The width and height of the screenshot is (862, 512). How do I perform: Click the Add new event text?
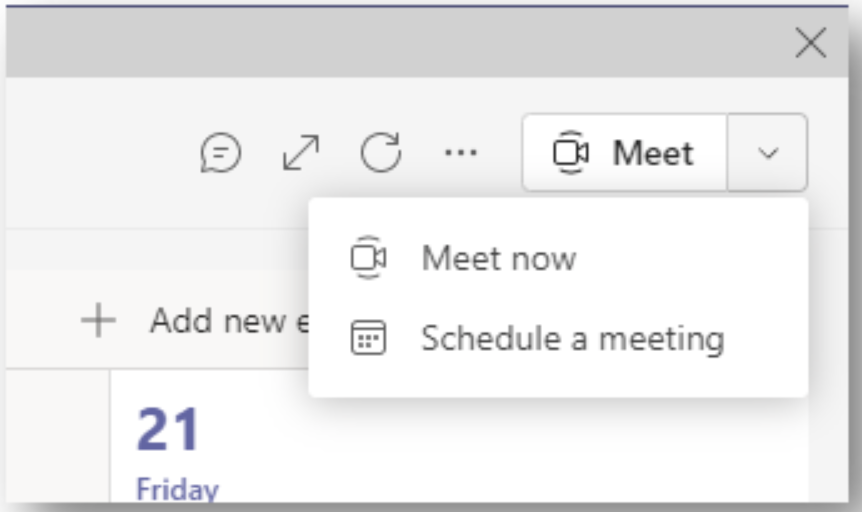pos(230,321)
